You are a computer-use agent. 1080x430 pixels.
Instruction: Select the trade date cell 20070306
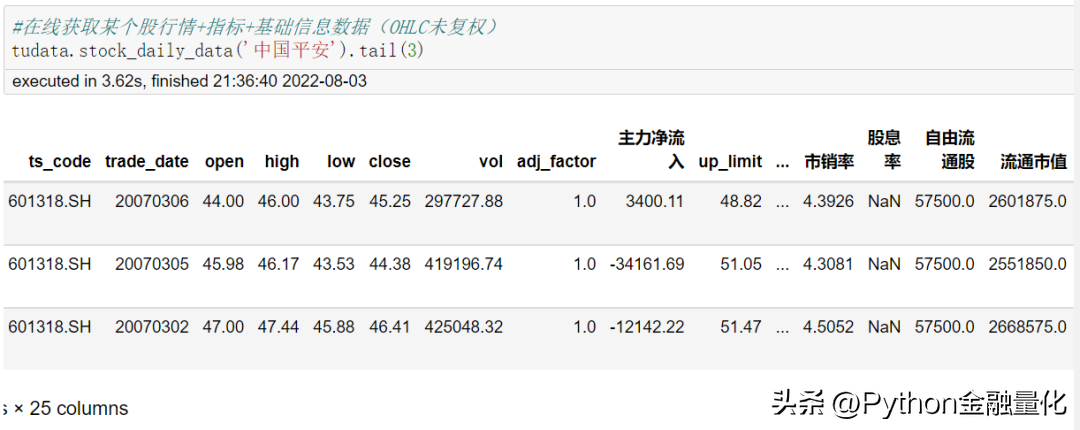(x=151, y=201)
